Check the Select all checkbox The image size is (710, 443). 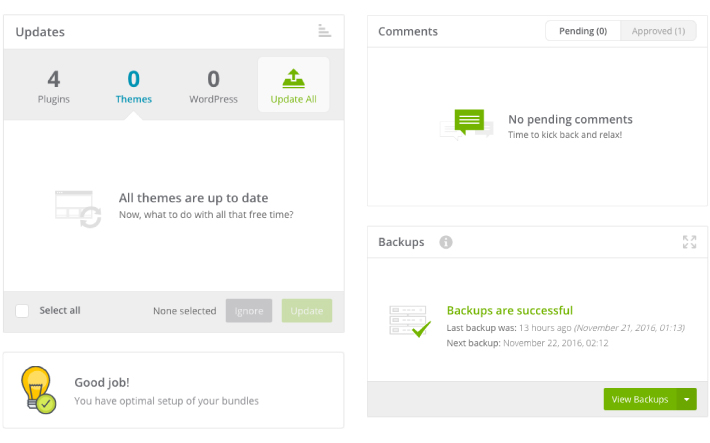pyautogui.click(x=22, y=311)
